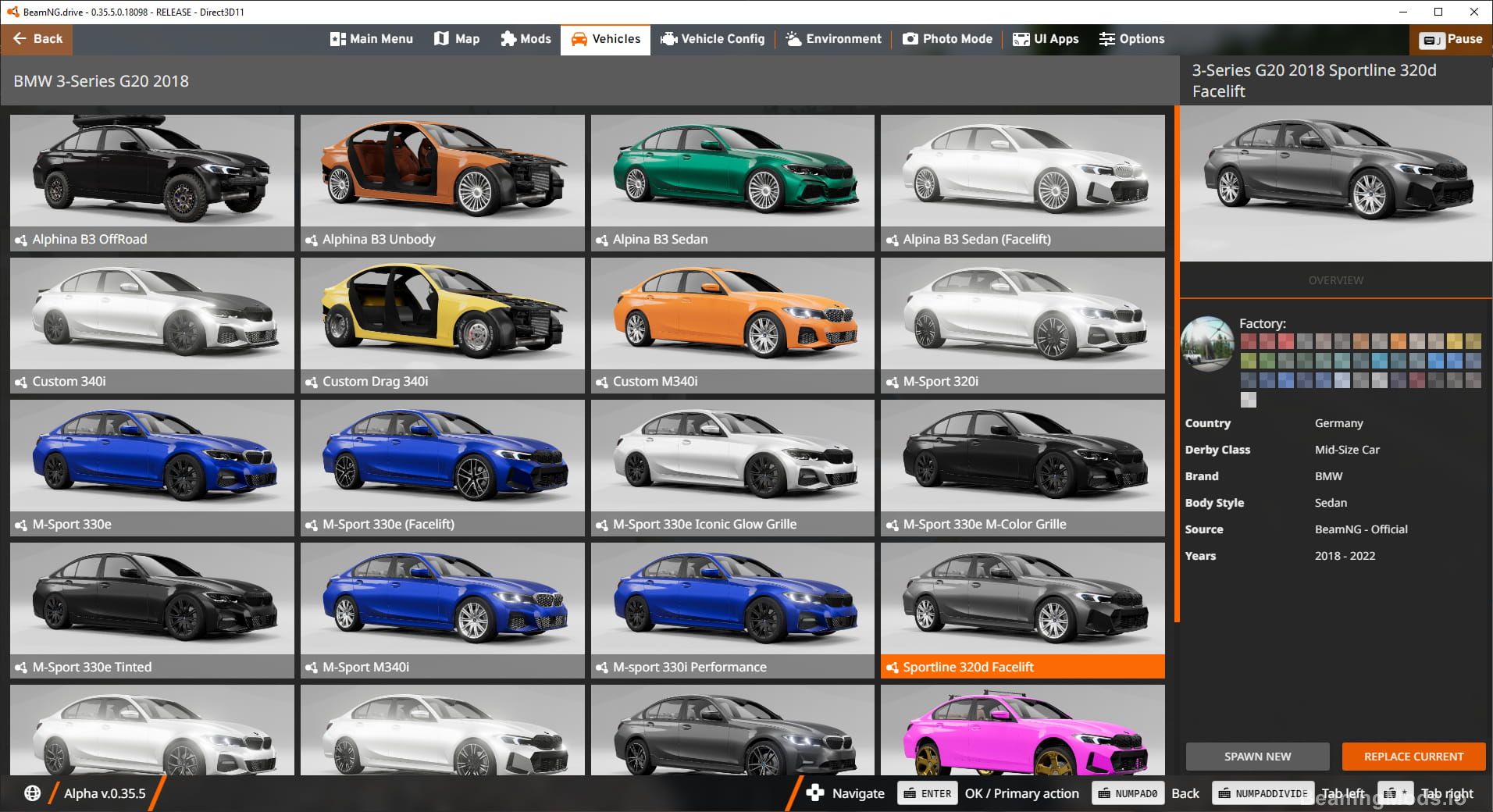Screen dimensions: 1493x812
Task: Click the config icon next to Custom Drag 340i
Action: (312, 382)
